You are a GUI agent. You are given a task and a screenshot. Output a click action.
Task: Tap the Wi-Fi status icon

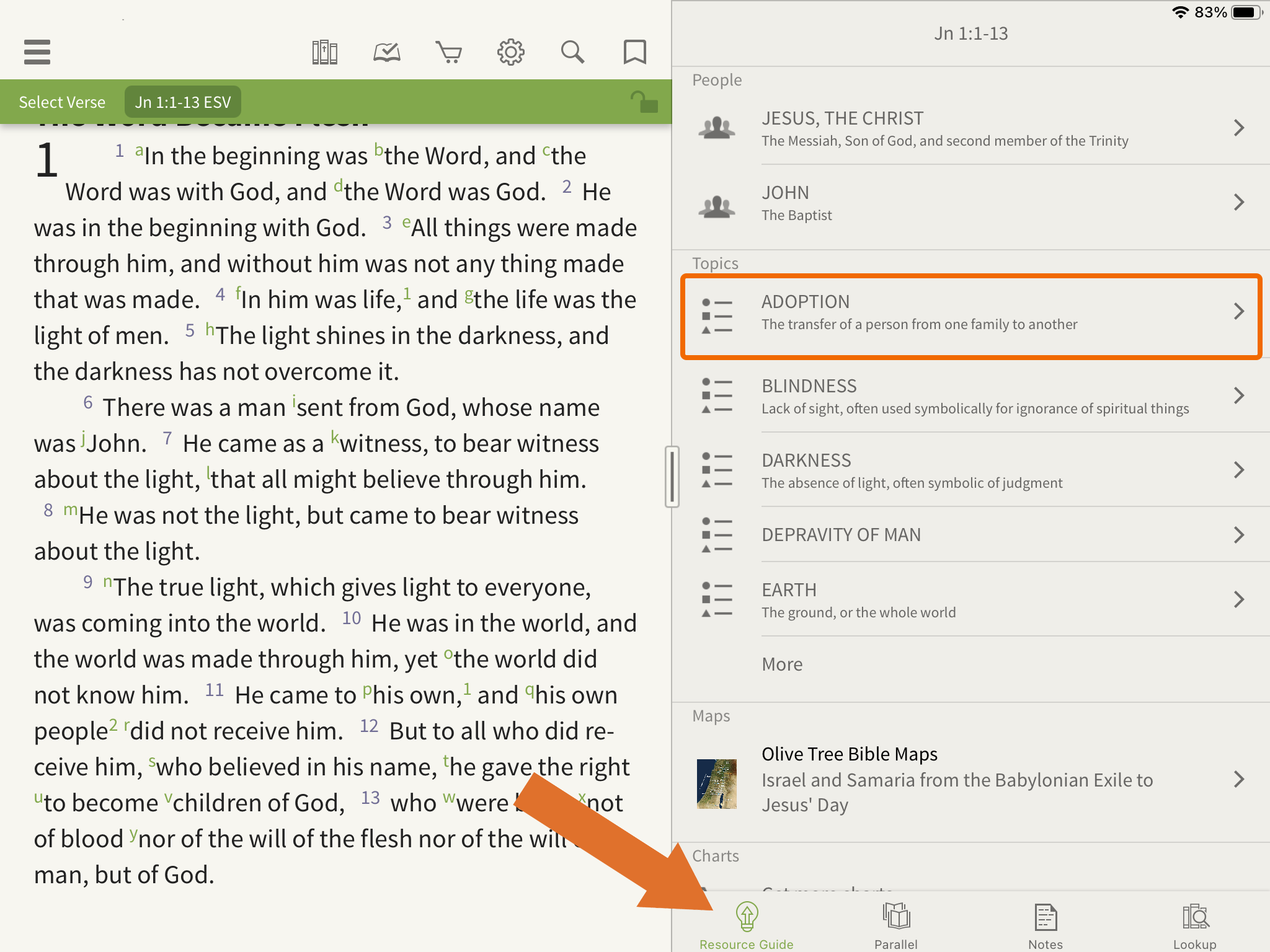[x=1180, y=12]
